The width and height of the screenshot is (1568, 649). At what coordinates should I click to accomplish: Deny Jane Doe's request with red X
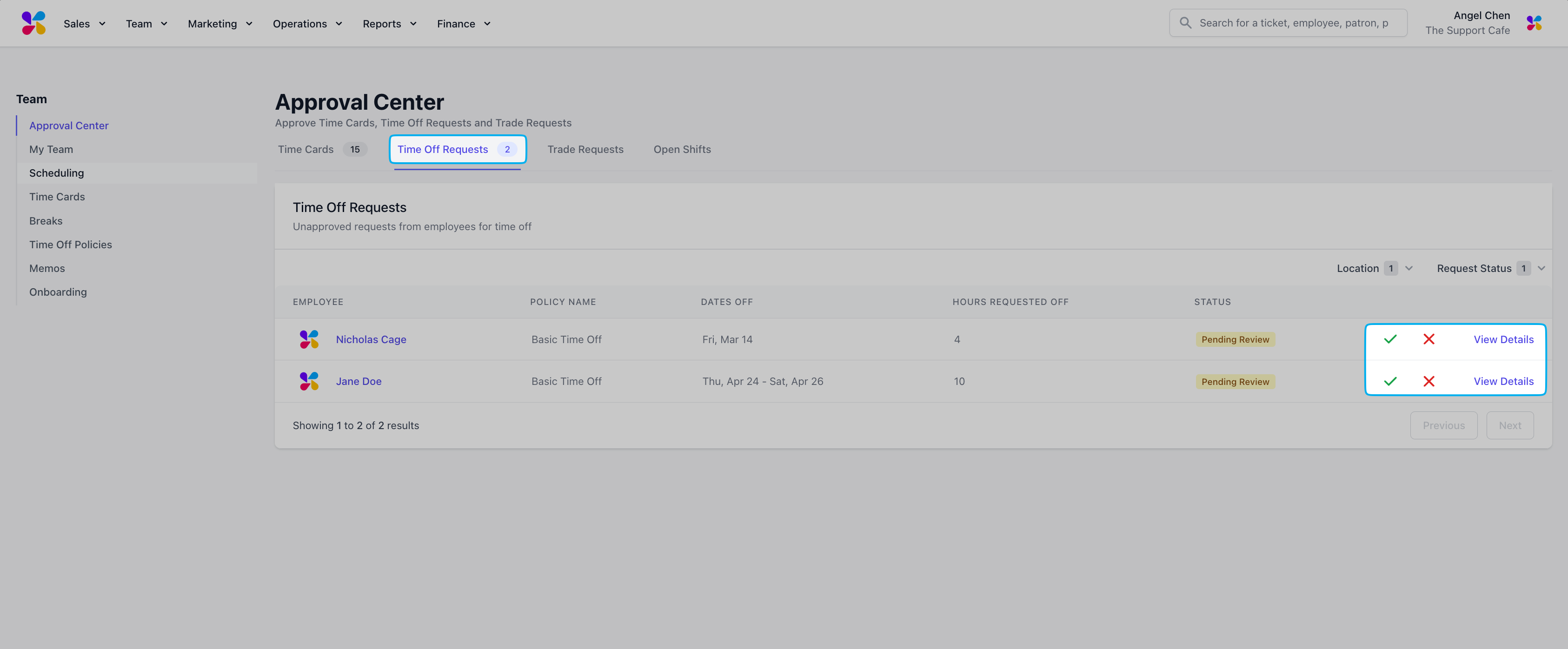(1428, 381)
